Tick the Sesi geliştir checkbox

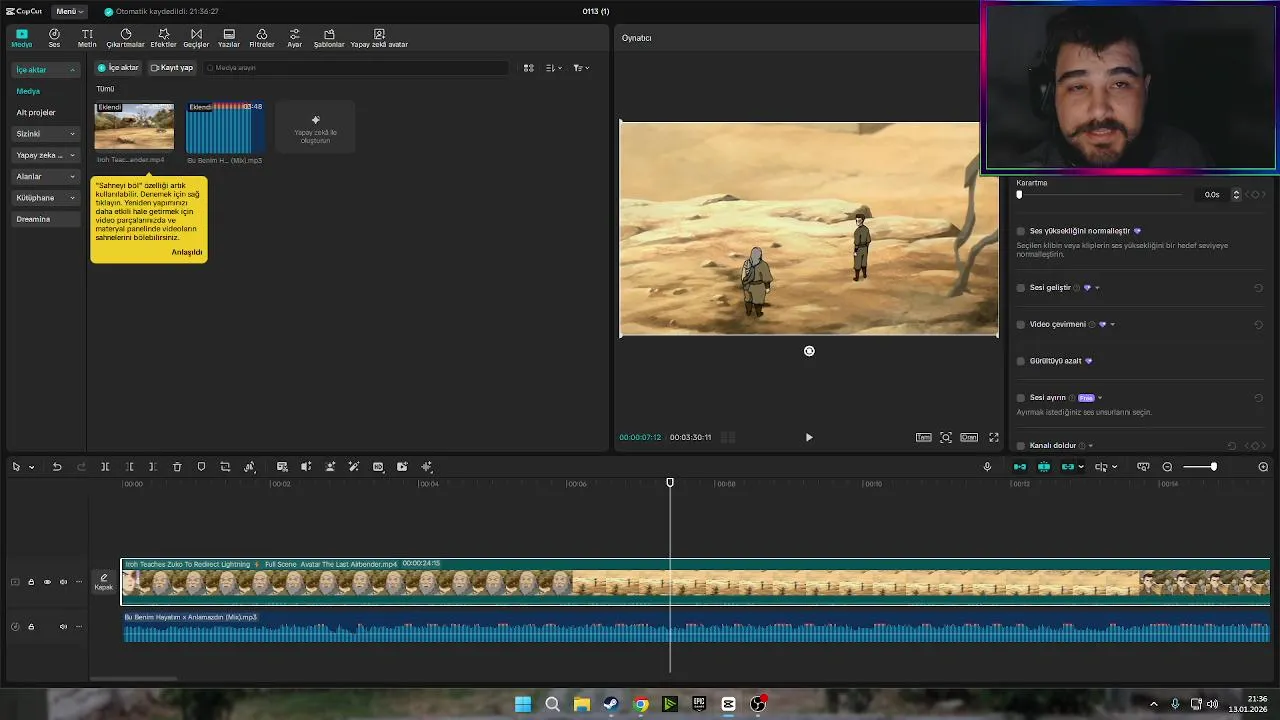(x=1021, y=288)
